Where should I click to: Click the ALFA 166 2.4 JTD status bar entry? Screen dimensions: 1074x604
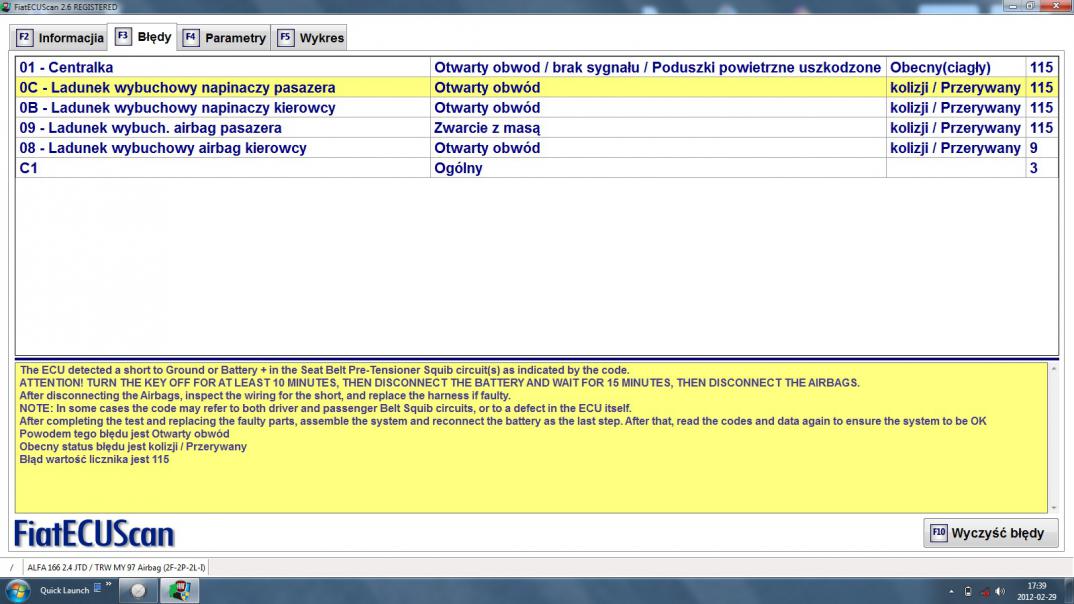coord(116,567)
